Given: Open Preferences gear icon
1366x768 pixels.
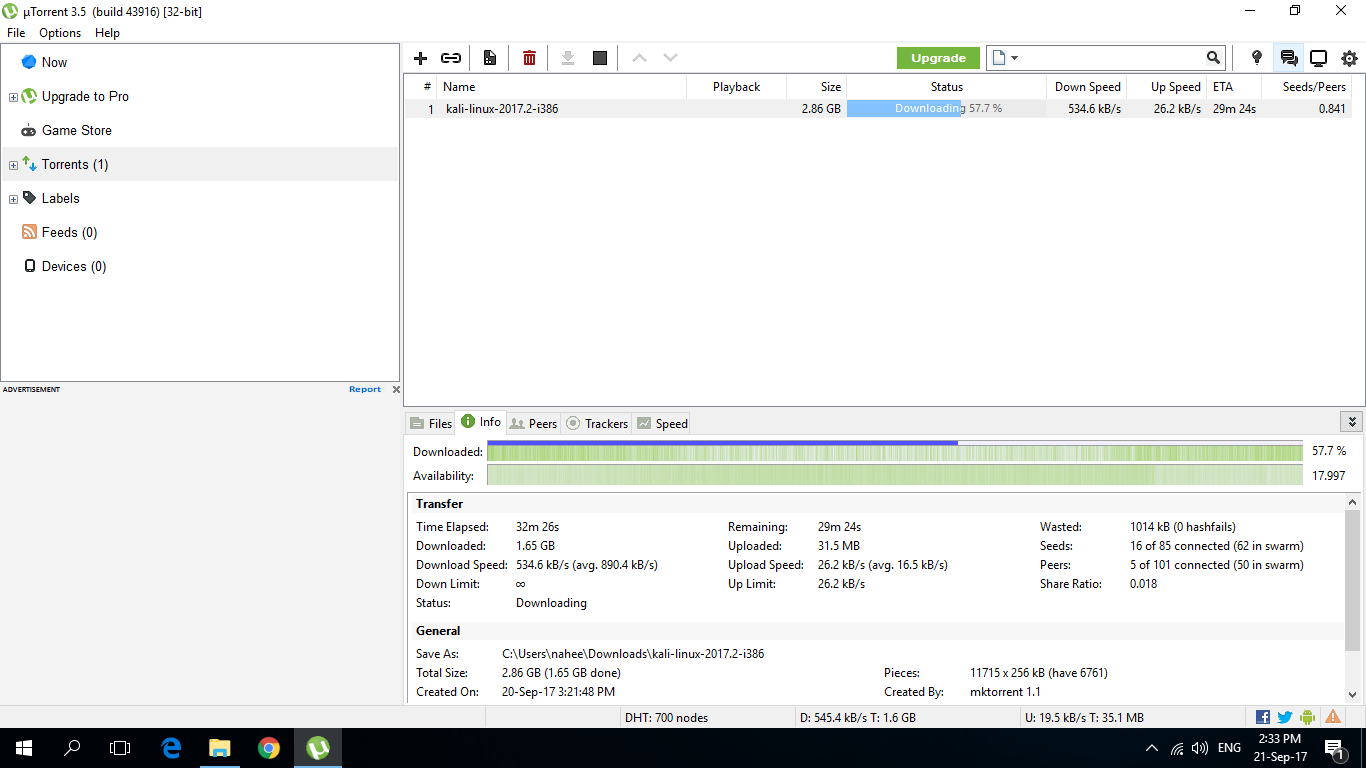Looking at the screenshot, I should click(x=1350, y=58).
